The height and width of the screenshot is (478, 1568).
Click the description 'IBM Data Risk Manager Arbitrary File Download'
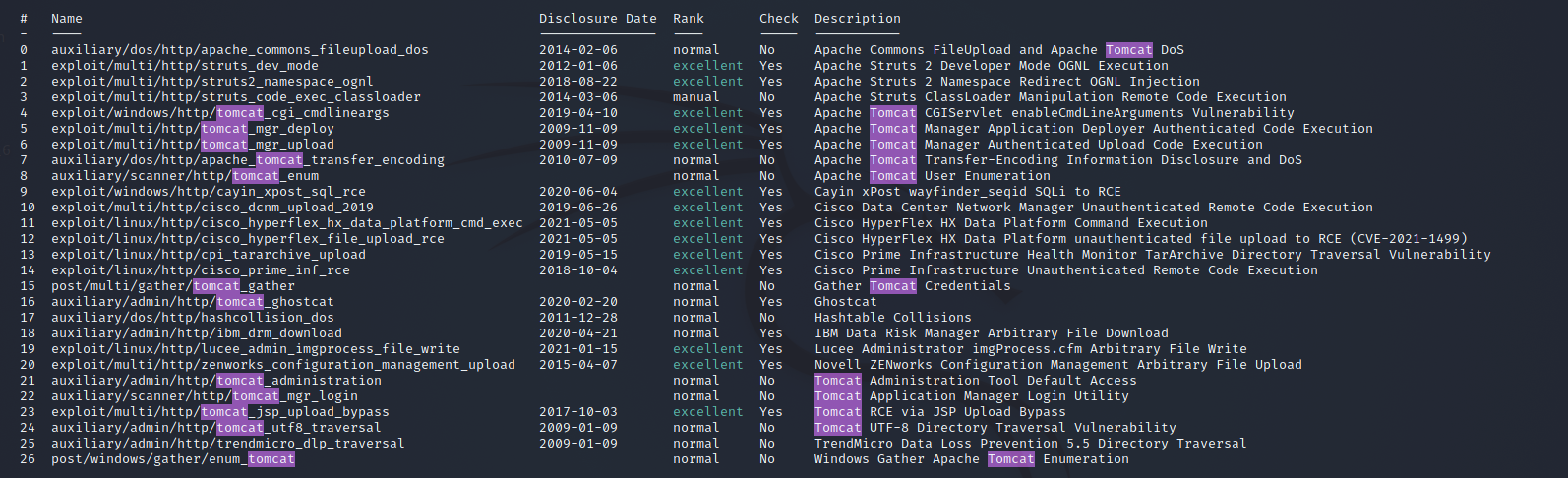coord(992,333)
